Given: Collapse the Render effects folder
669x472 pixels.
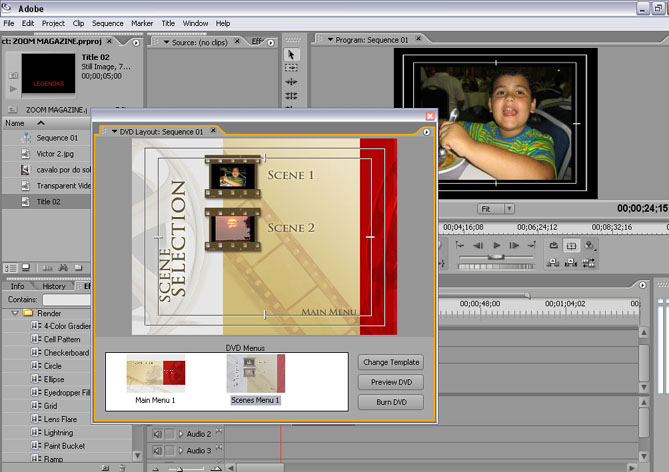Looking at the screenshot, I should 15,313.
